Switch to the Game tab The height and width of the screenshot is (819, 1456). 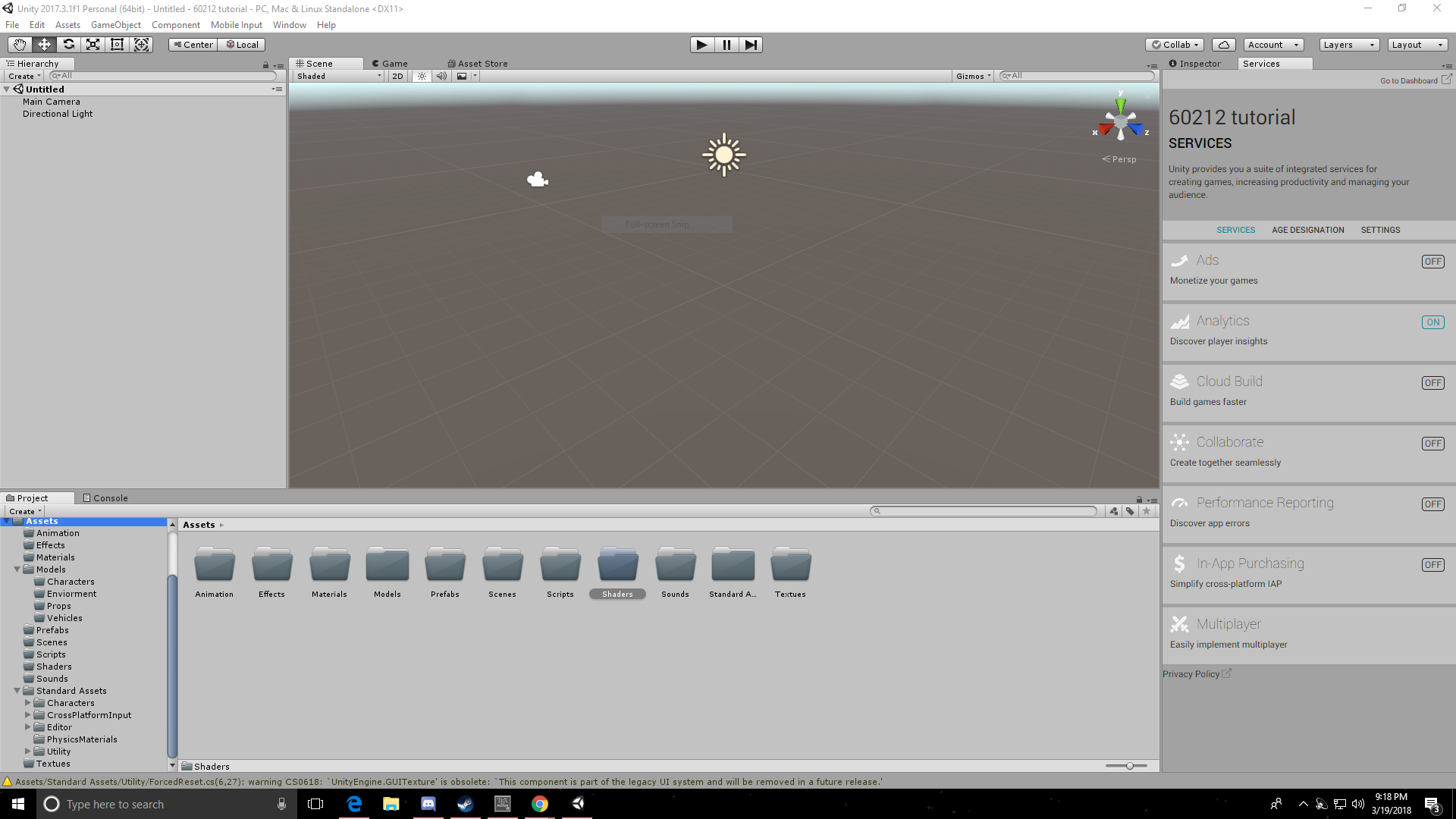click(x=390, y=64)
